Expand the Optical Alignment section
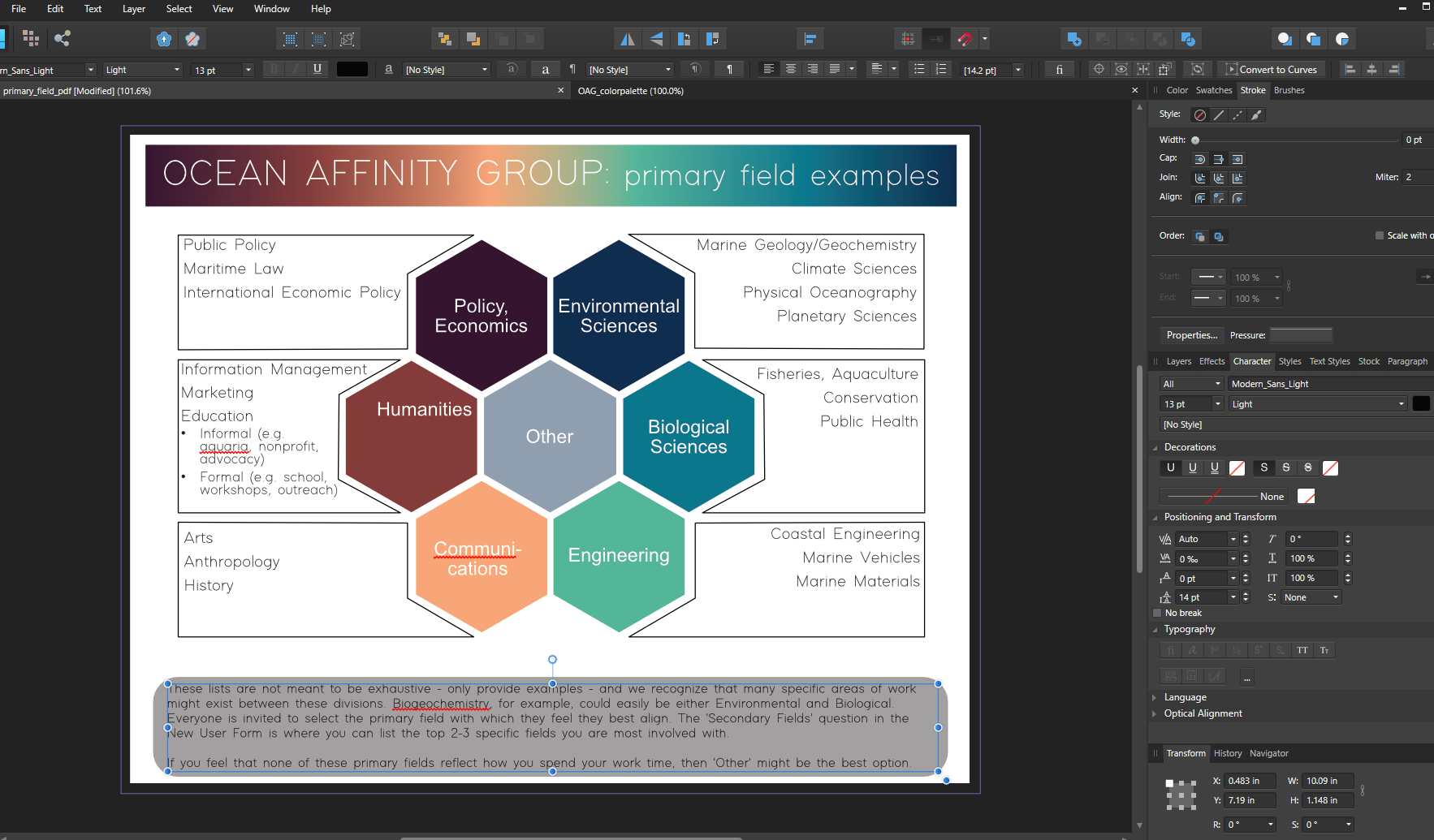The width and height of the screenshot is (1434, 840). point(1203,713)
